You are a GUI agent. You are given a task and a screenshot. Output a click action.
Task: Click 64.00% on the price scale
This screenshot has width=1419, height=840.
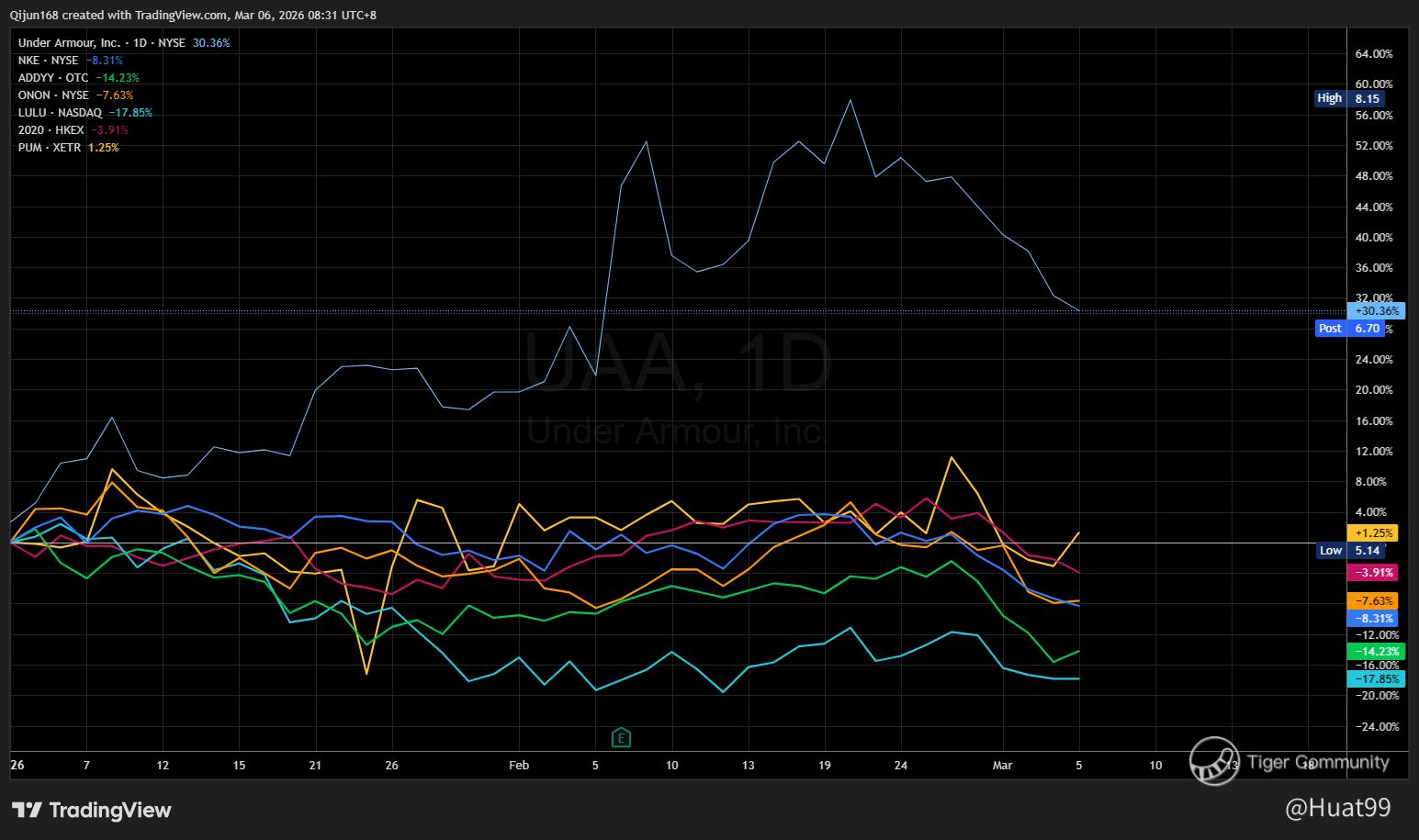tap(1374, 54)
